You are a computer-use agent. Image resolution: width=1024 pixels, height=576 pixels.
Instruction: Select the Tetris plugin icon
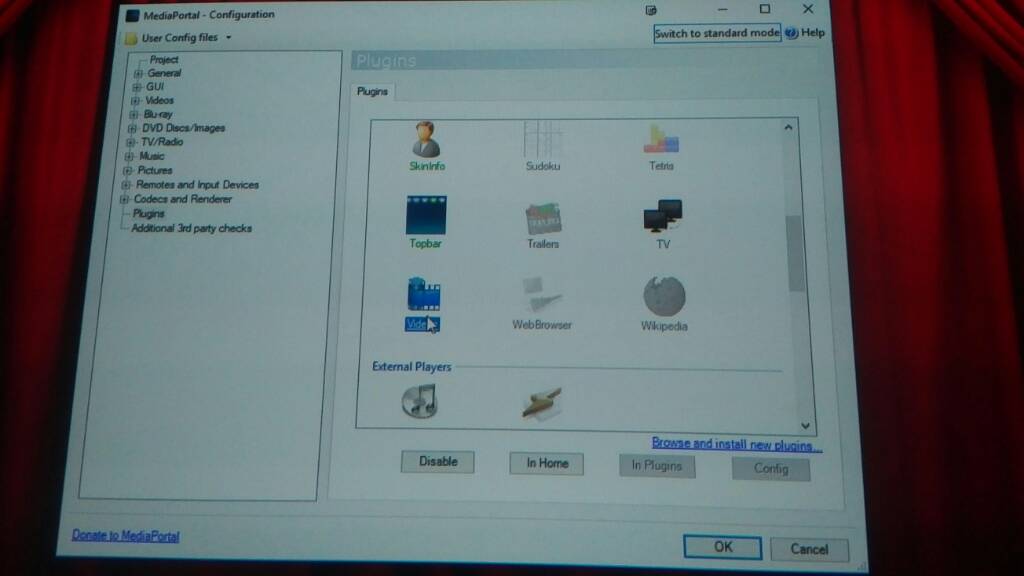coord(661,139)
